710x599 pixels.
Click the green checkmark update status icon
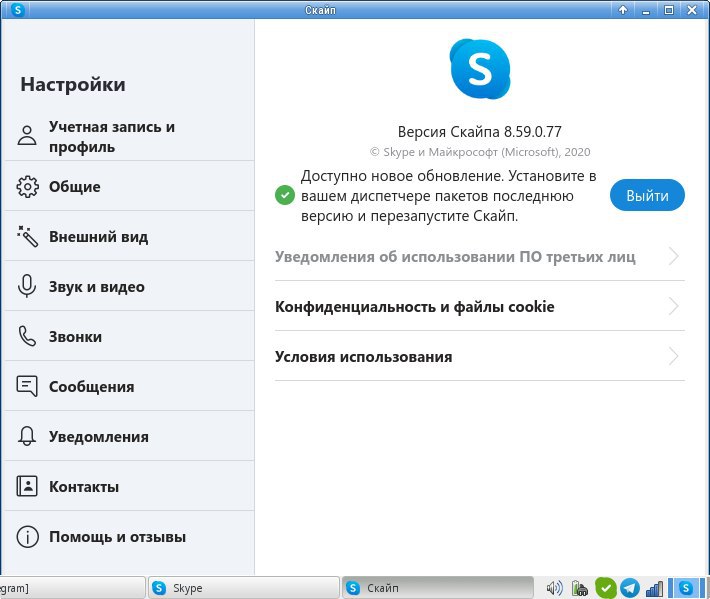285,195
